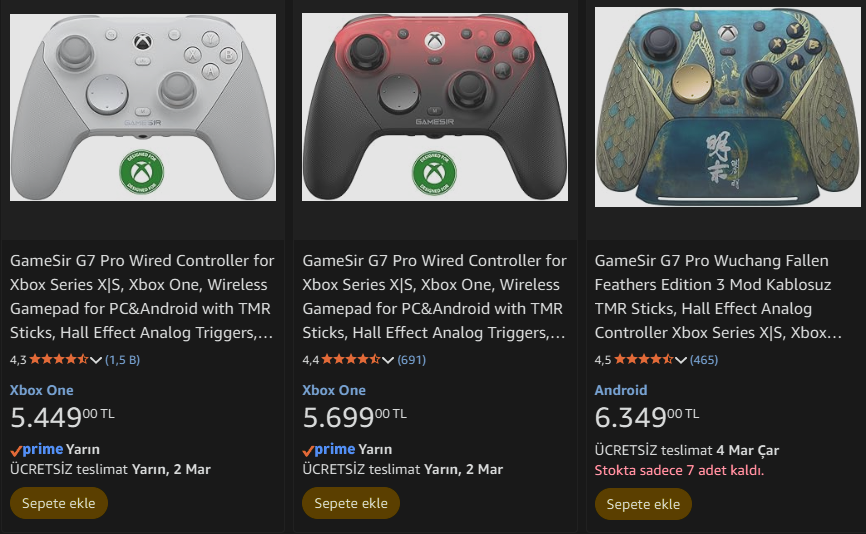866x534 pixels.
Task: Add the 5.699 TL controller to cart
Action: [351, 503]
